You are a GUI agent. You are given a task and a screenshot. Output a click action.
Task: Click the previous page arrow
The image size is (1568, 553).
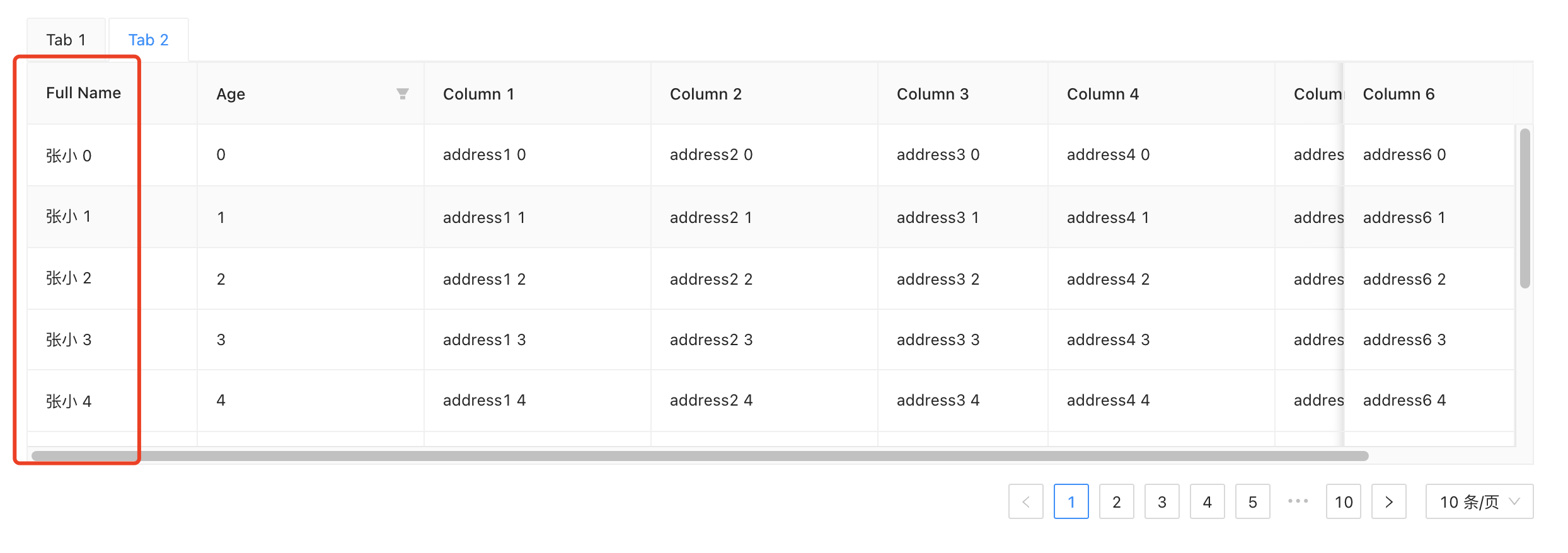coord(1026,501)
